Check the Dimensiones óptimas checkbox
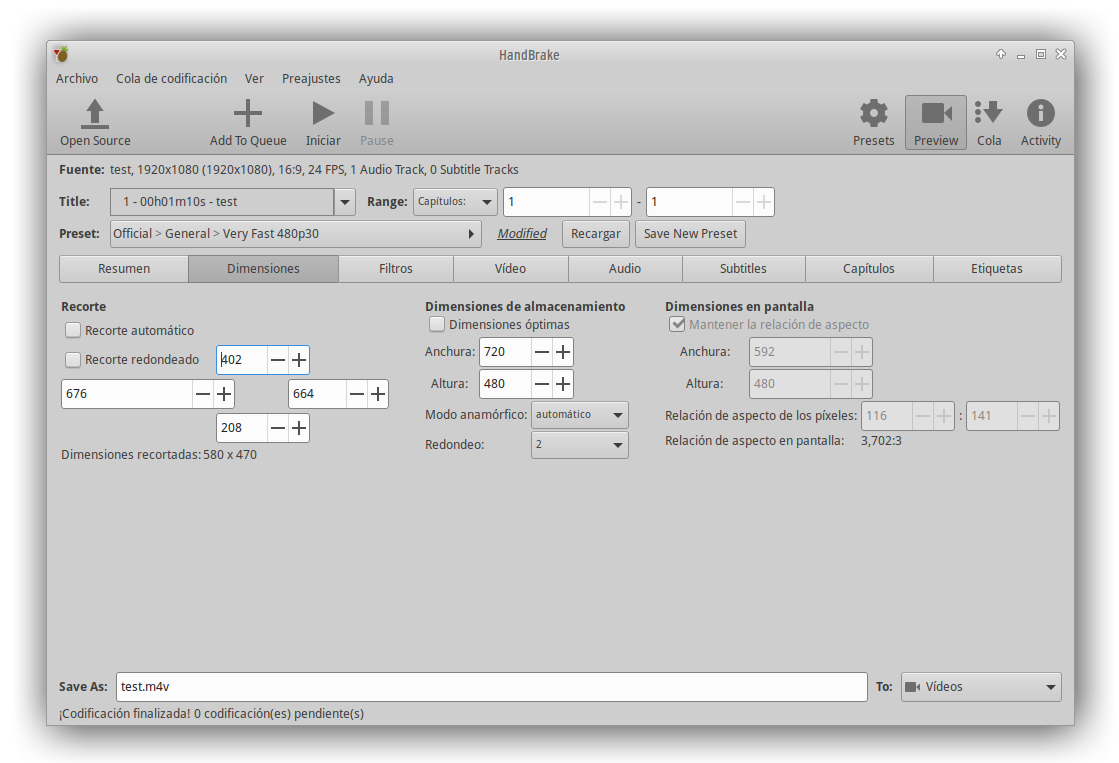The width and height of the screenshot is (1119, 763). (437, 324)
